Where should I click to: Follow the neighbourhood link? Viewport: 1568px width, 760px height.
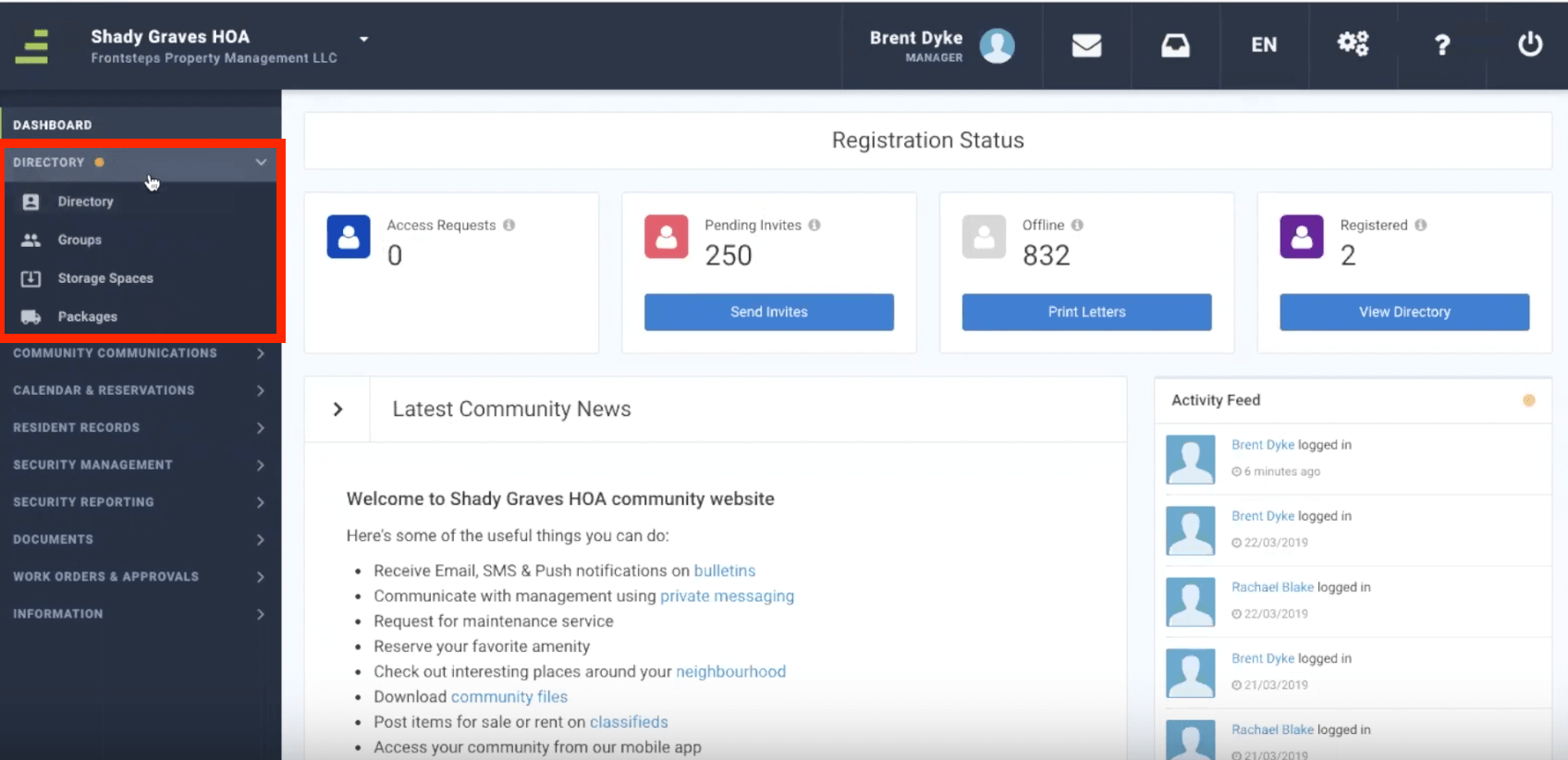click(x=730, y=671)
